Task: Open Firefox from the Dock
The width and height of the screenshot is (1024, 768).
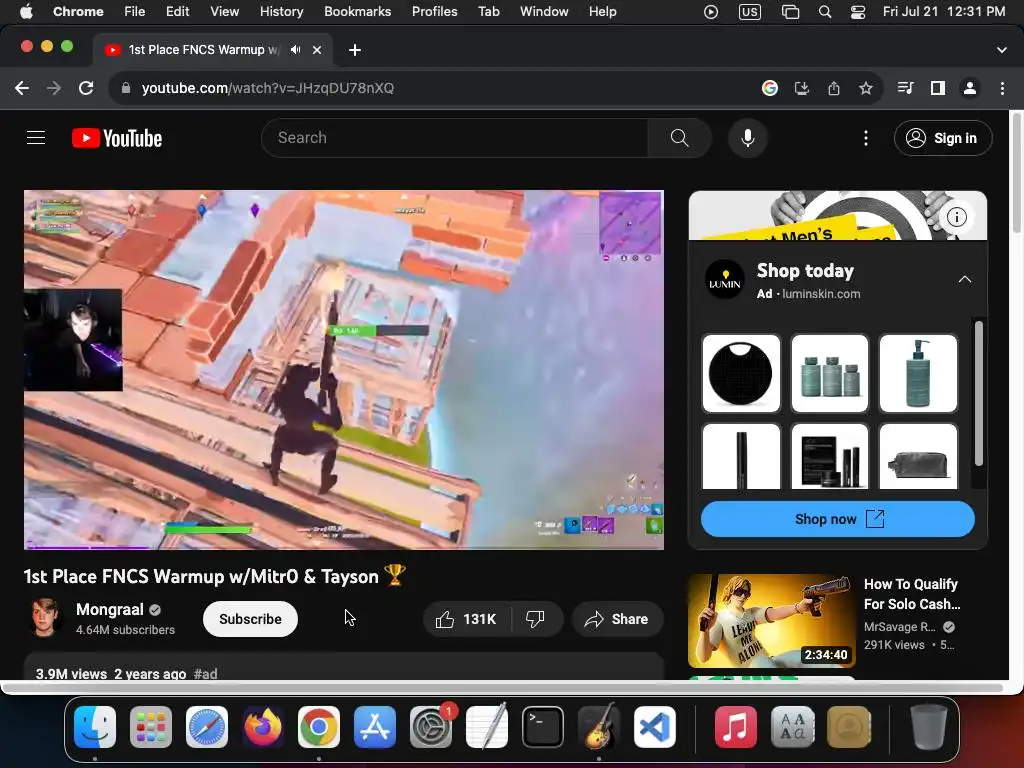Action: pos(263,727)
